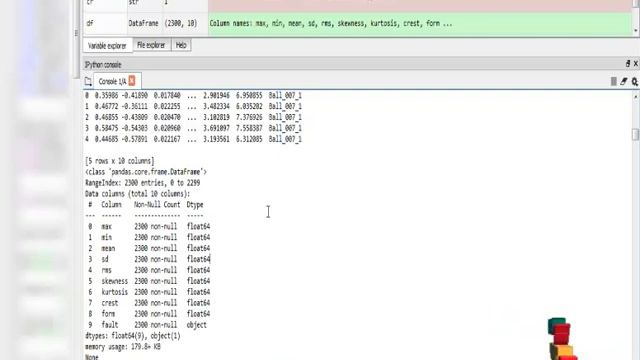
Task: Select the df variable name cell
Action: click(x=105, y=24)
